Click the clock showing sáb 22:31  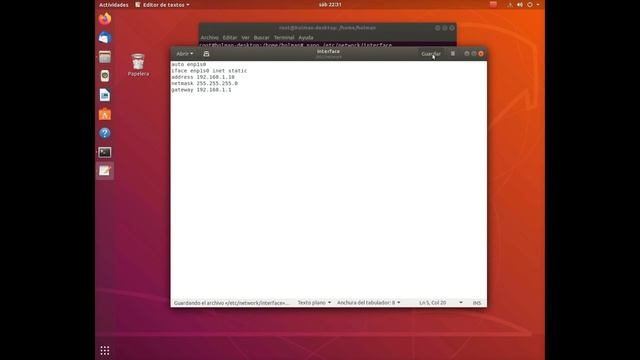click(x=330, y=4)
